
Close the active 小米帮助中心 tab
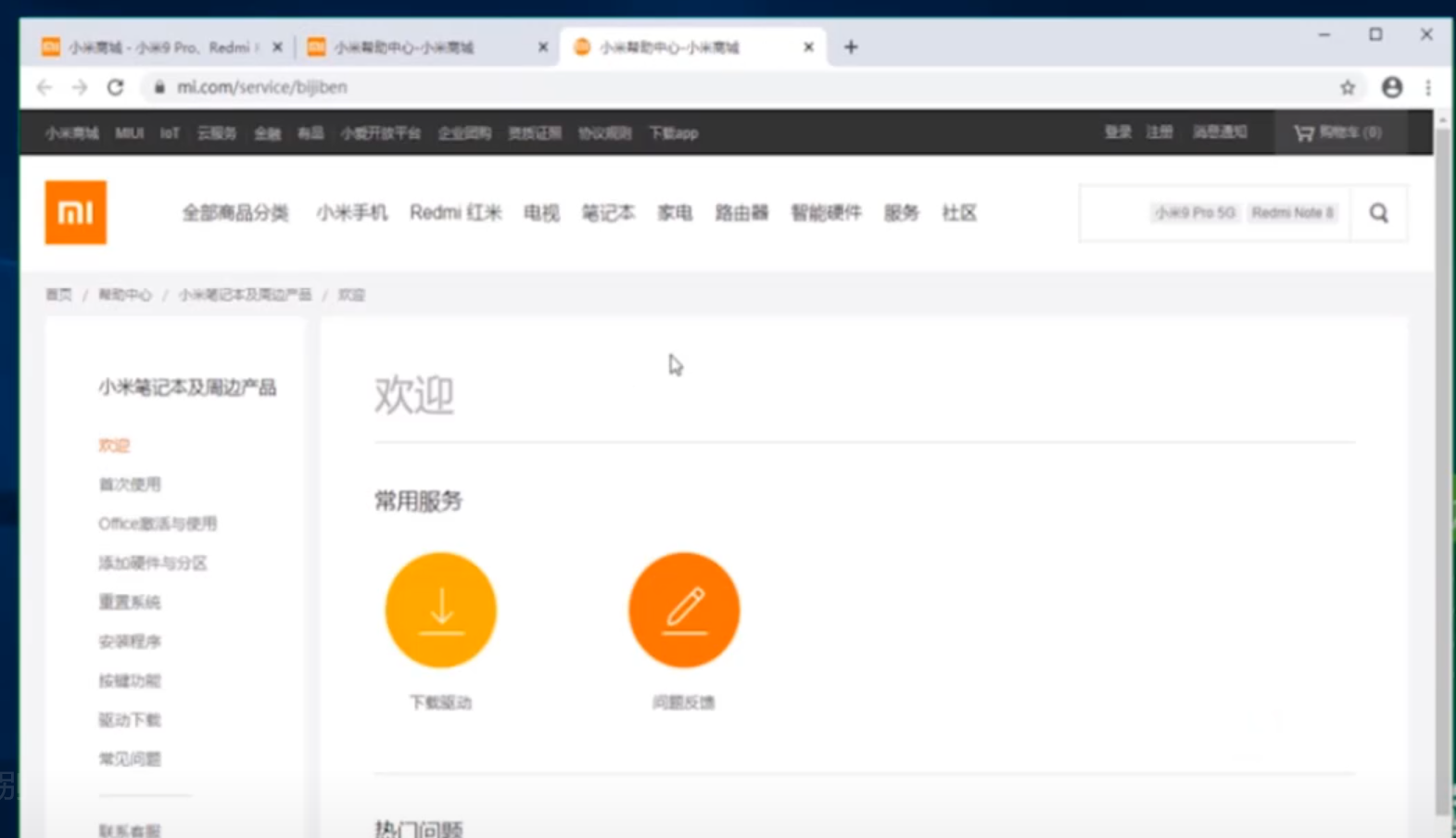pyautogui.click(x=808, y=47)
